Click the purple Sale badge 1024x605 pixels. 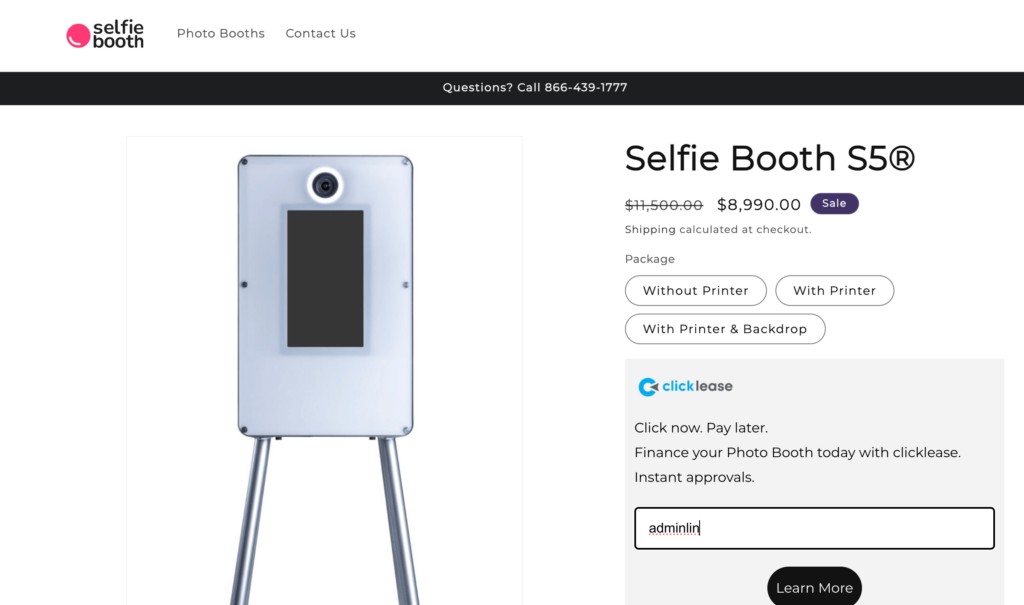pyautogui.click(x=834, y=204)
